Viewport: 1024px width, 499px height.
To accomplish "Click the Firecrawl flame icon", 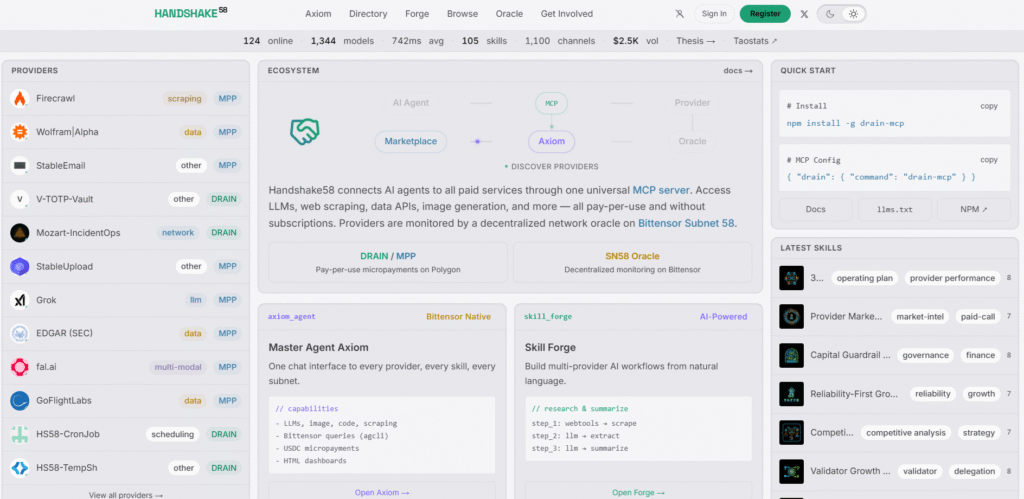I will click(19, 99).
